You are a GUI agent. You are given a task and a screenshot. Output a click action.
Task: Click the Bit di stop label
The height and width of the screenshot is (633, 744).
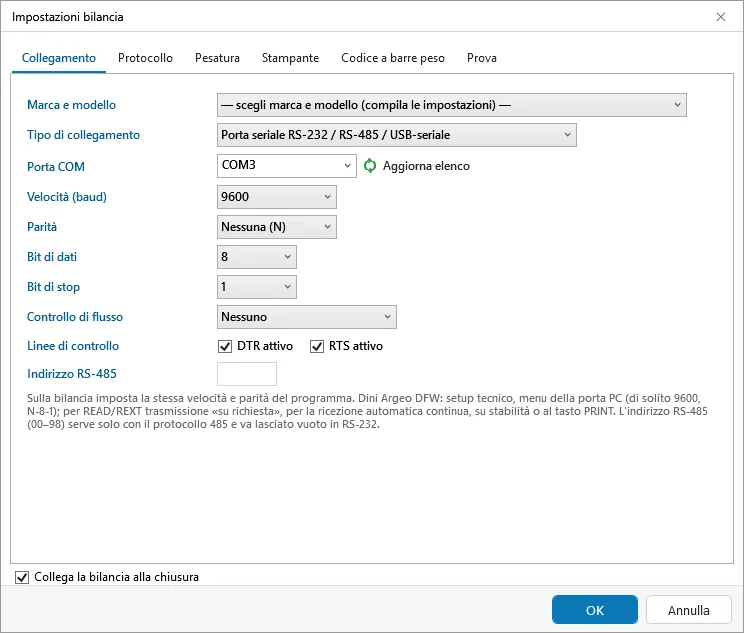(53, 287)
